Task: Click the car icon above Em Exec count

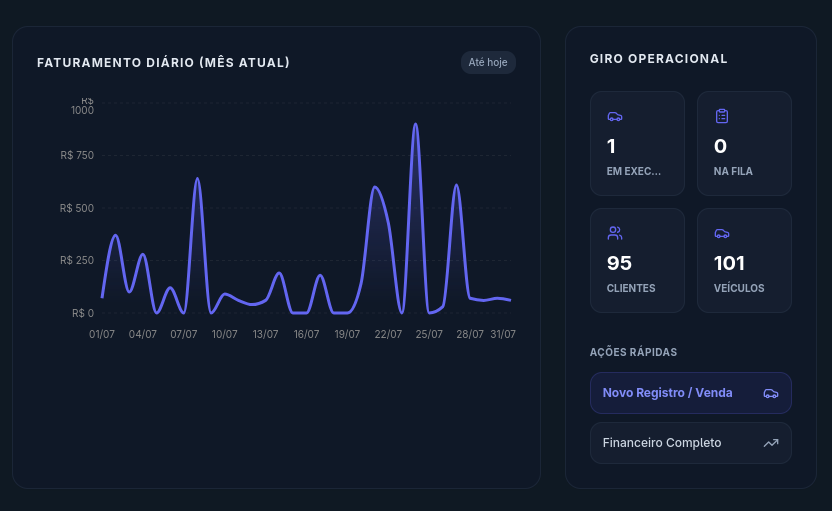Action: 614,116
